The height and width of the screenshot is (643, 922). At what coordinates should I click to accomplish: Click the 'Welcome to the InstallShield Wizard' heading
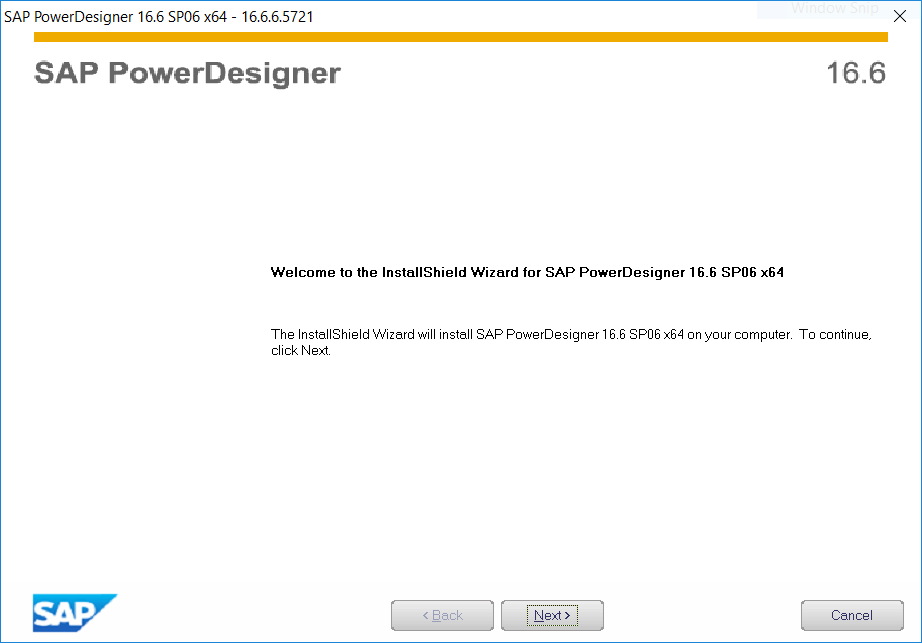click(x=527, y=272)
